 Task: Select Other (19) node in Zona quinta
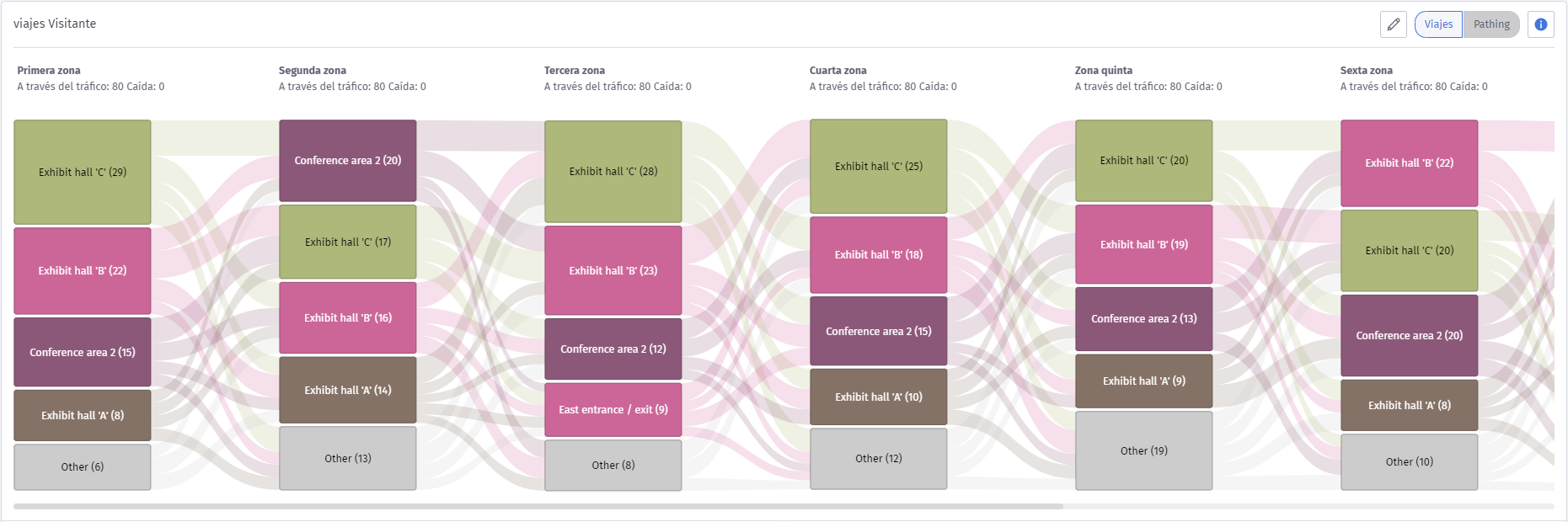[x=1144, y=450]
